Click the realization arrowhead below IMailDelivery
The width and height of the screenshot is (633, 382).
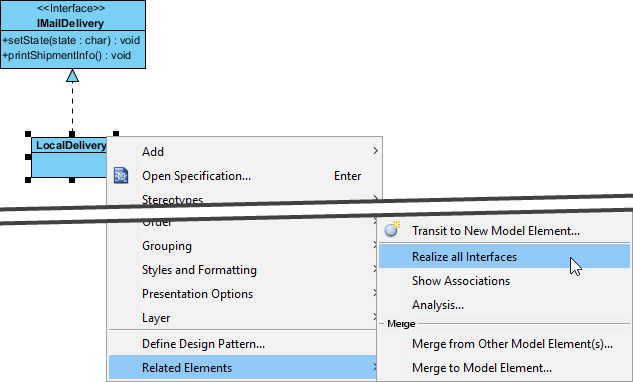point(73,76)
